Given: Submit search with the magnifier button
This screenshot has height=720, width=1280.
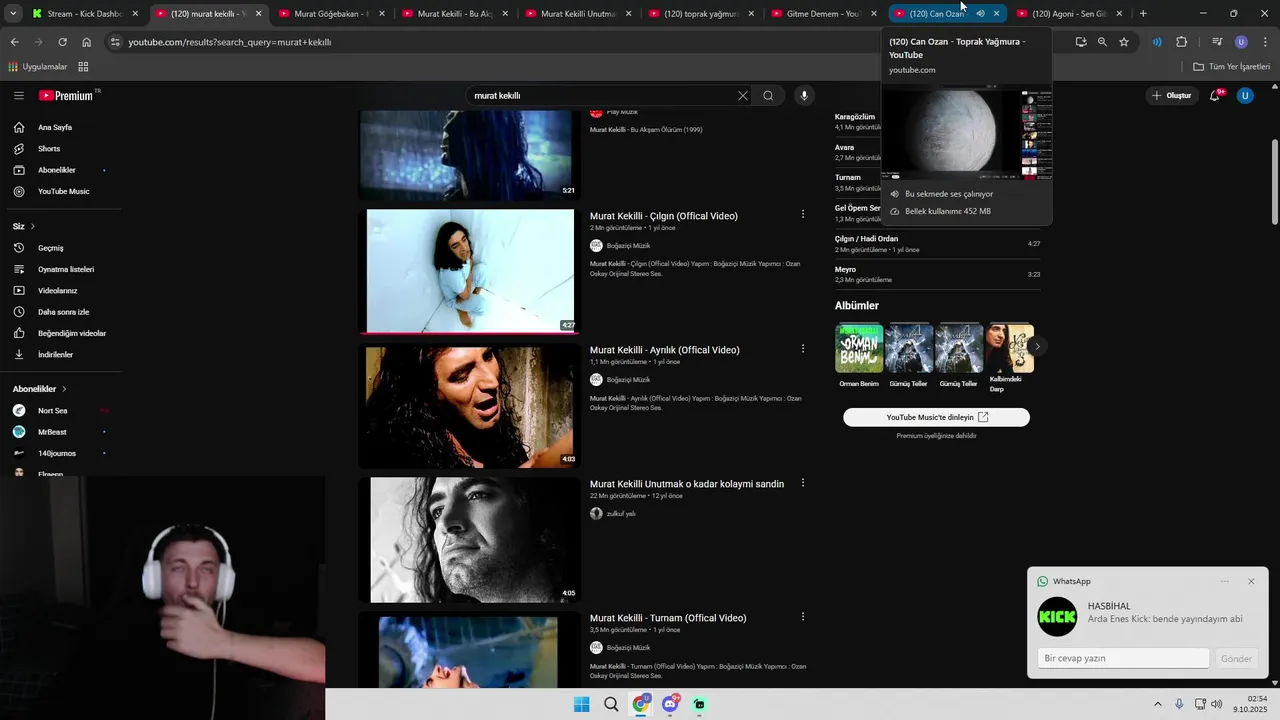Looking at the screenshot, I should pos(768,96).
